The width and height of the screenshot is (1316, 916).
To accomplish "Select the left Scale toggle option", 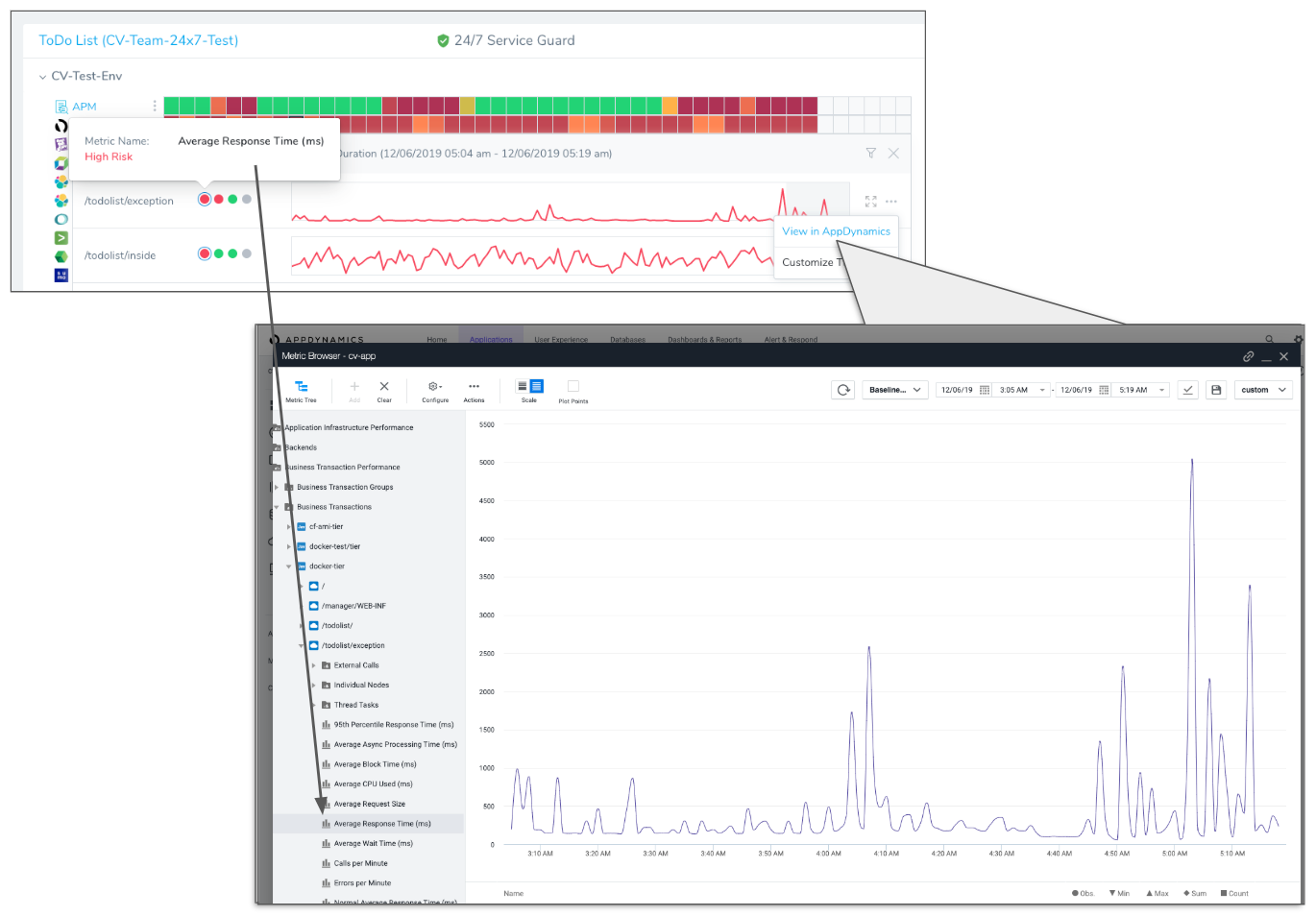I will click(x=523, y=386).
